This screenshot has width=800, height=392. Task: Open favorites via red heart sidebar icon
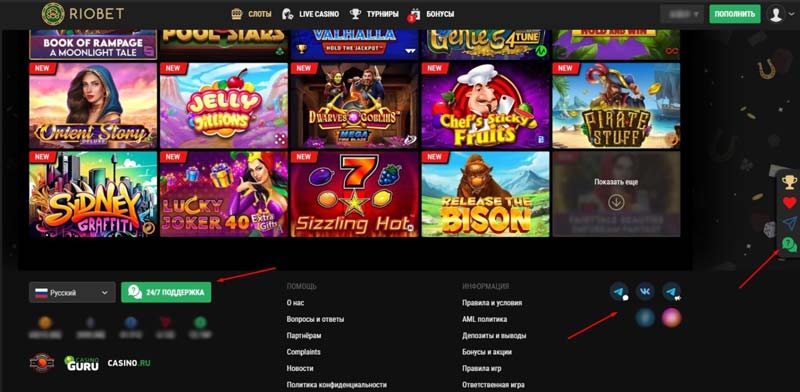789,203
